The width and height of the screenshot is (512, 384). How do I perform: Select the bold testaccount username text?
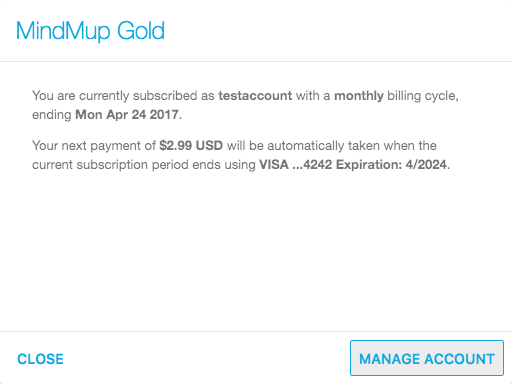coord(255,96)
